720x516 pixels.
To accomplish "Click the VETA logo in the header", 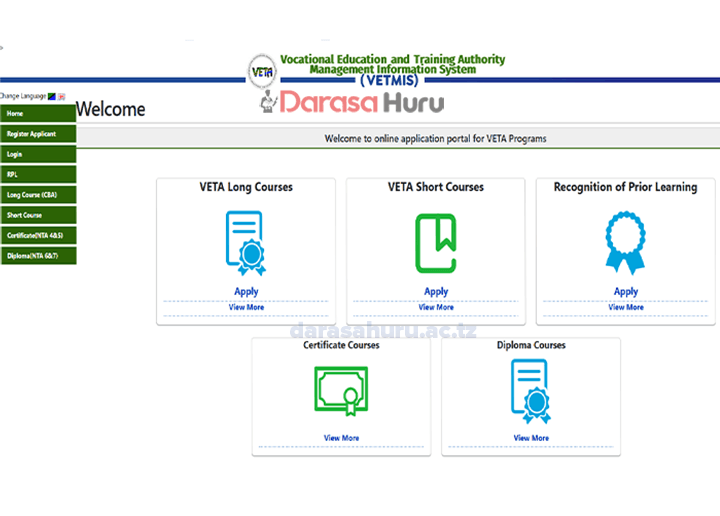I will [x=262, y=72].
